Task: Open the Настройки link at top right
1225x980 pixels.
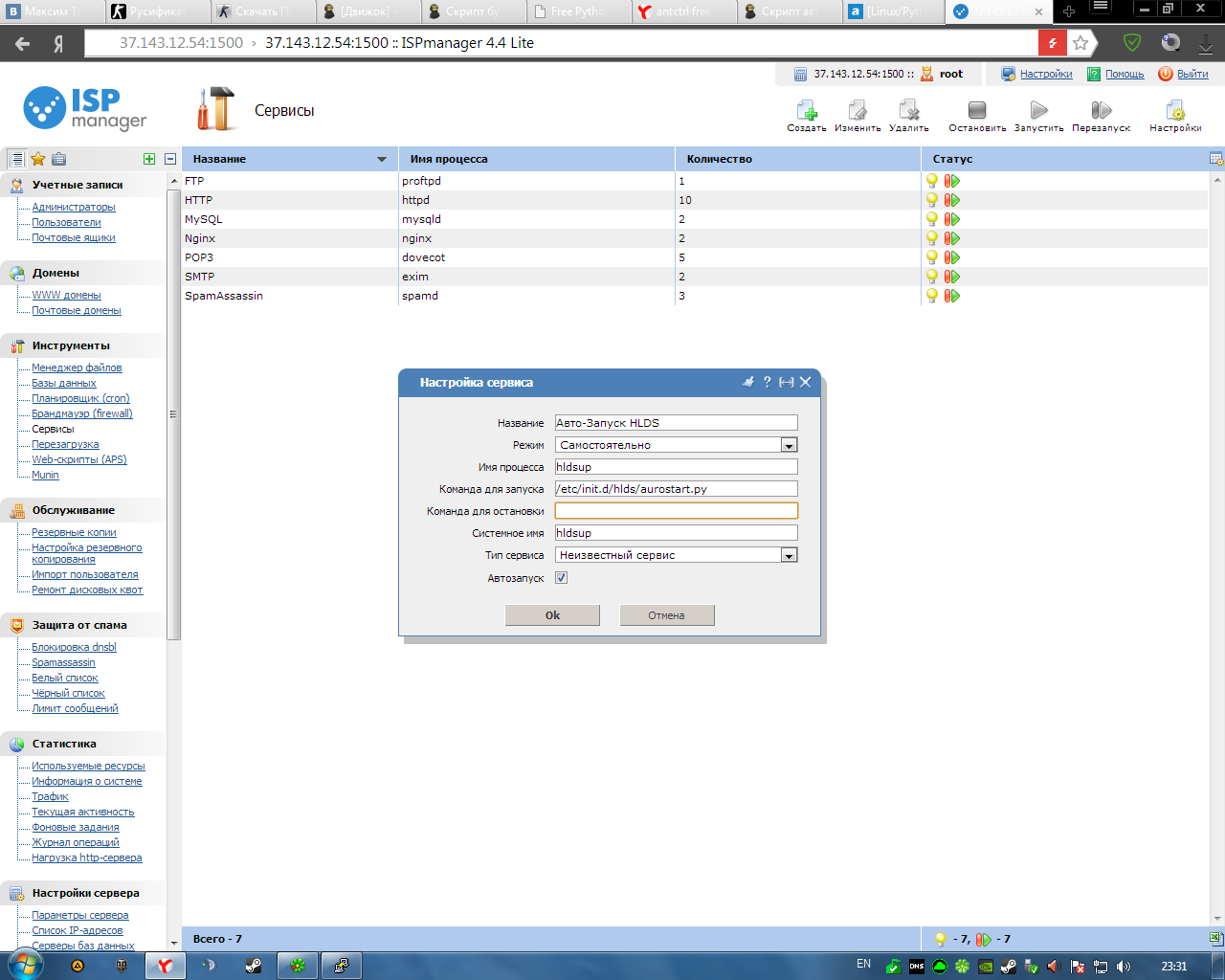Action: 1046,74
